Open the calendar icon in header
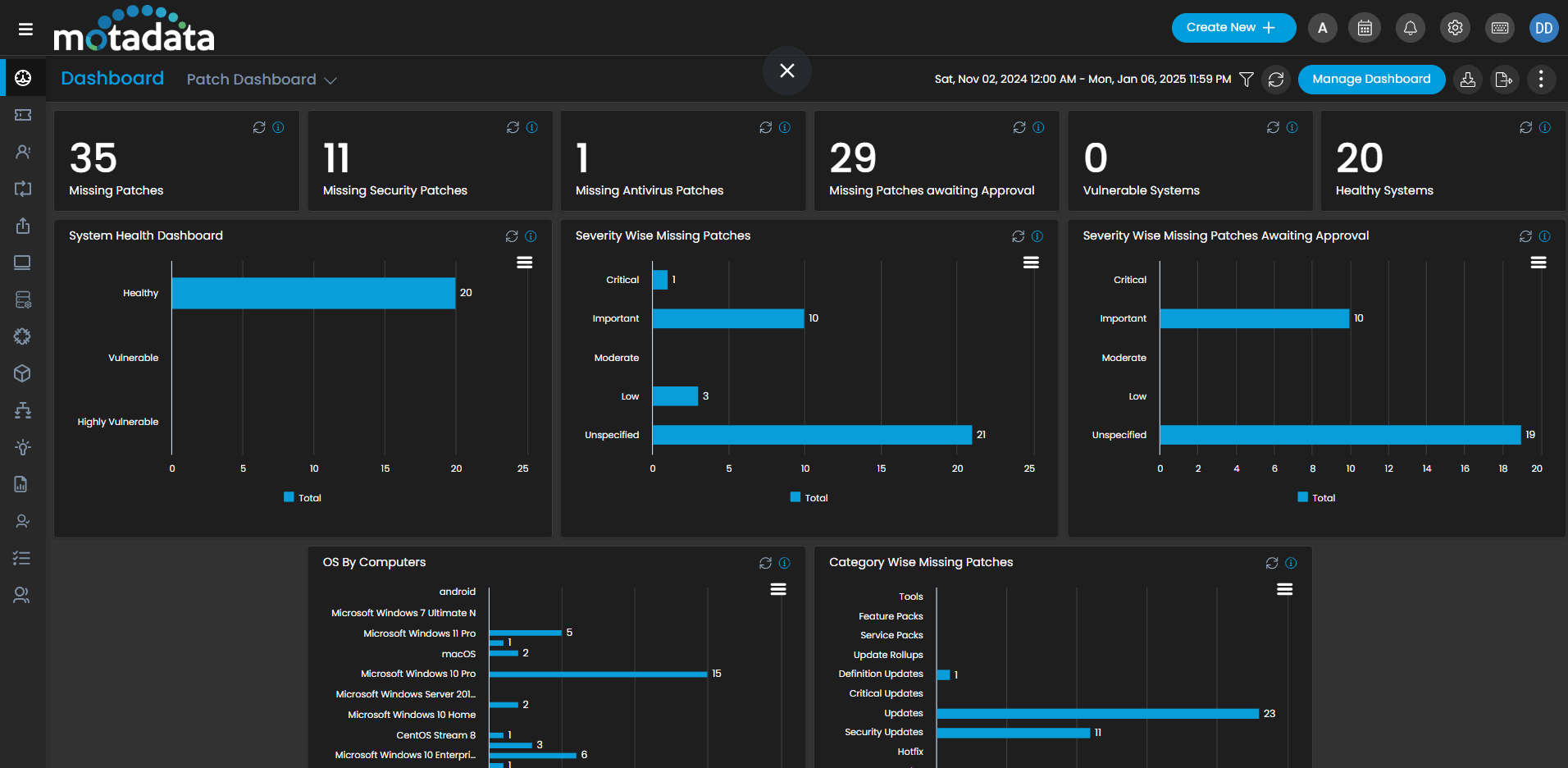This screenshot has height=768, width=1568. point(1365,28)
